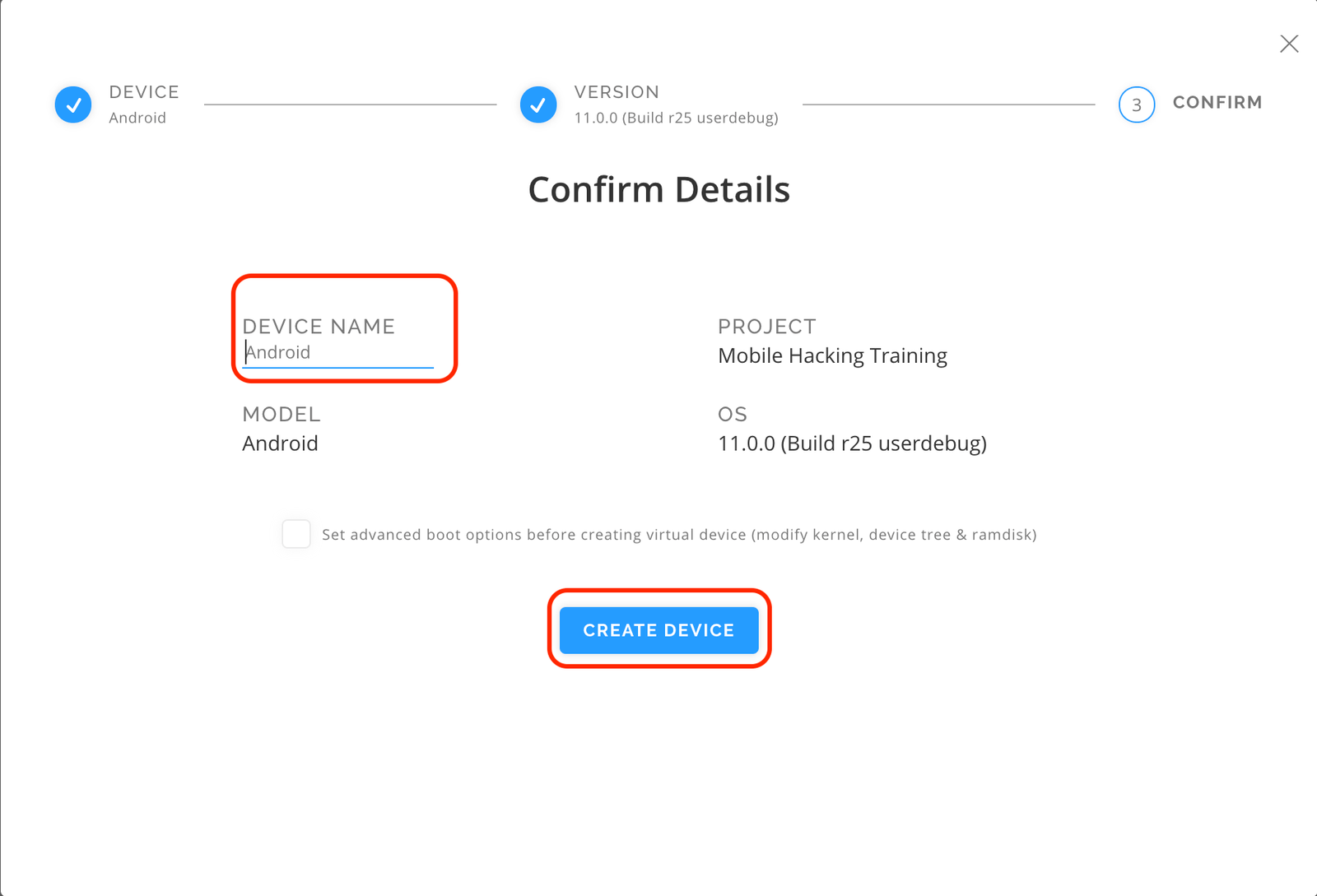This screenshot has height=896, width=1317.
Task: Select the VERSION step label
Action: point(617,91)
